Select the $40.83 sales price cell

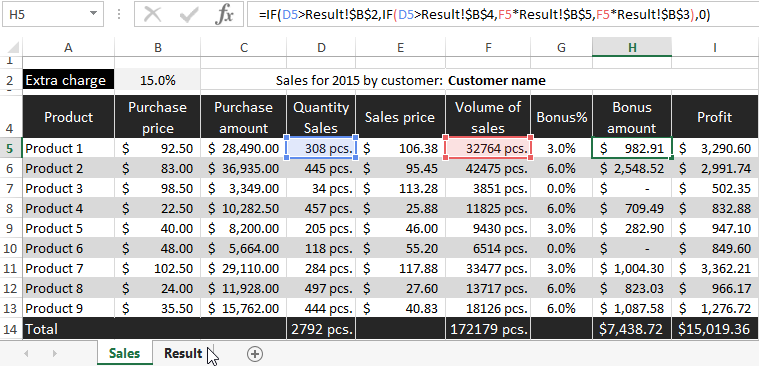coord(400,308)
